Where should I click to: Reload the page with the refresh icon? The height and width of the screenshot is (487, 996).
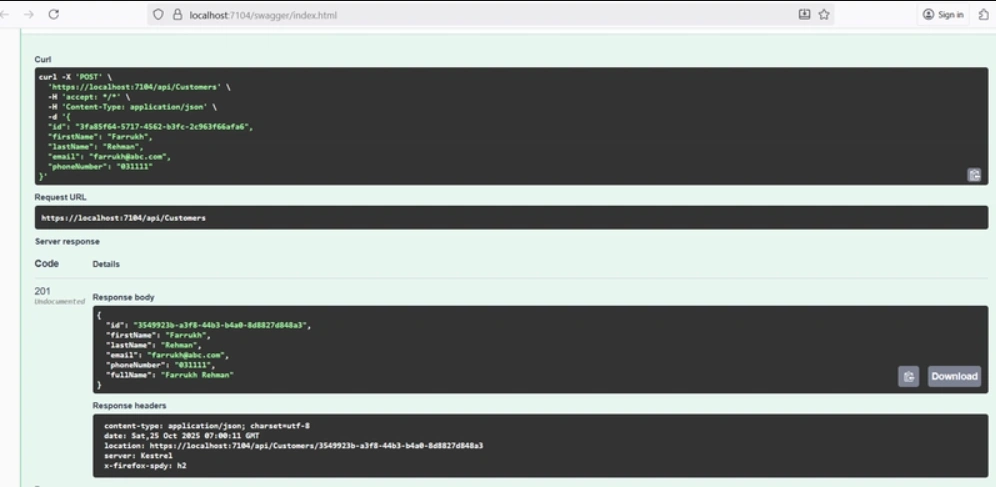53,14
